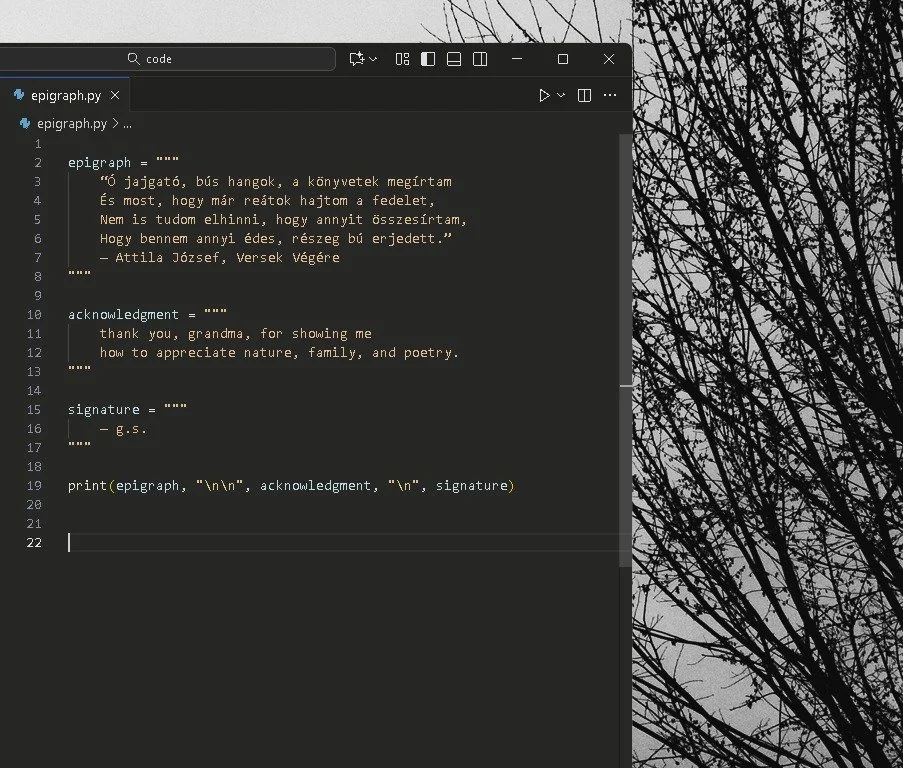Click the Python icon in the breadcrumb
The height and width of the screenshot is (768, 903).
click(x=25, y=123)
